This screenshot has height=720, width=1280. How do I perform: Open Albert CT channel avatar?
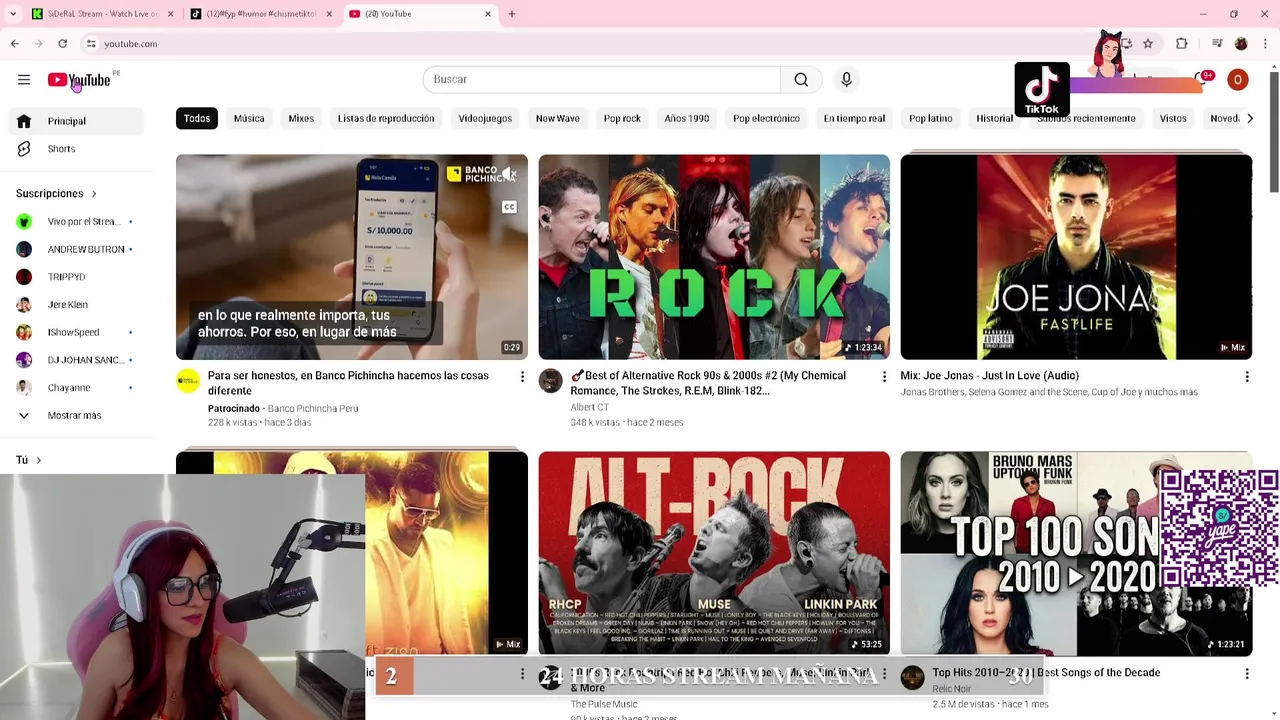coord(550,381)
